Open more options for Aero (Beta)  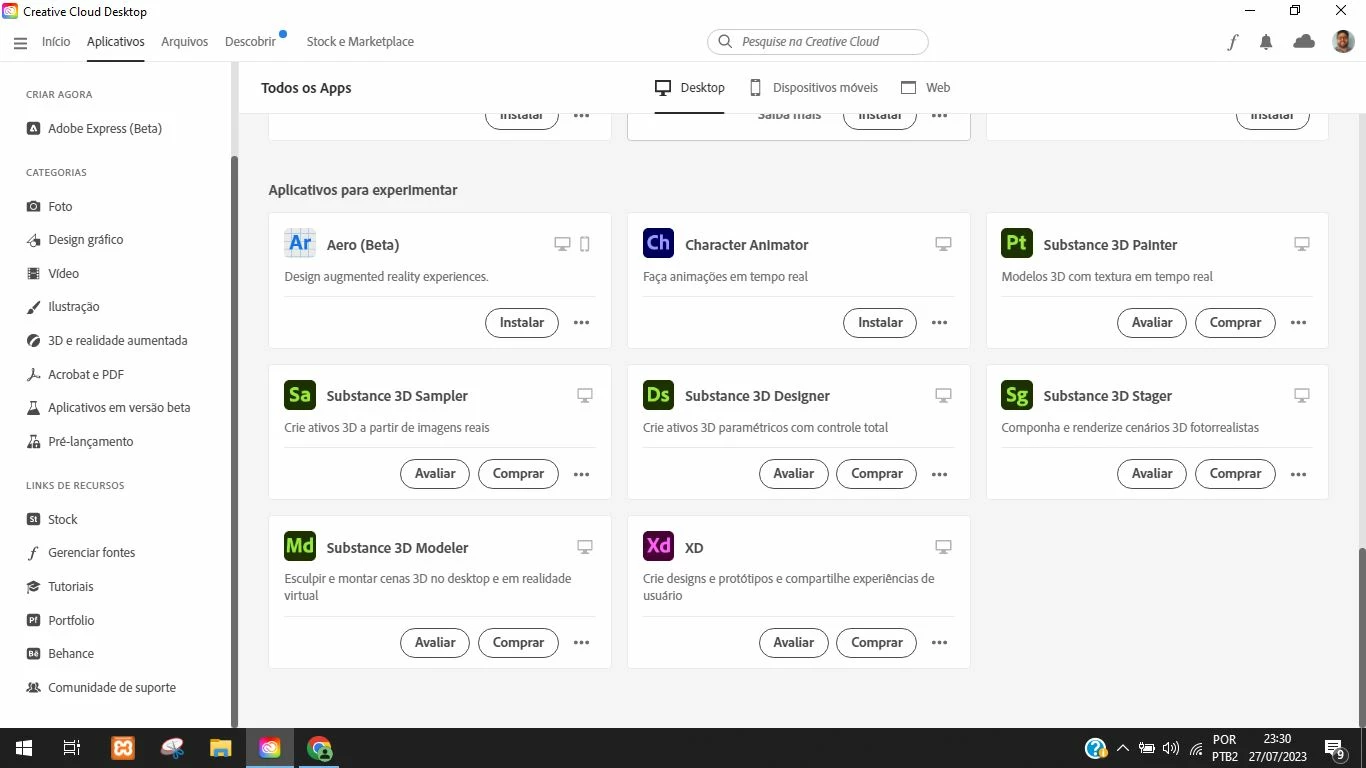click(x=581, y=322)
